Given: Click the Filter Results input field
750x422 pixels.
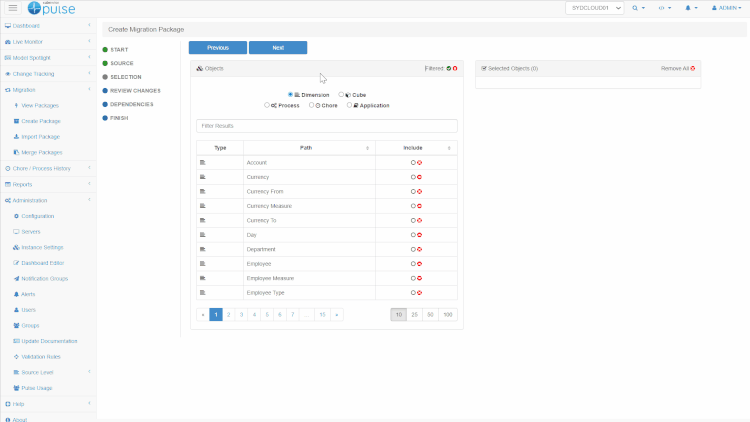Looking at the screenshot, I should 327,126.
